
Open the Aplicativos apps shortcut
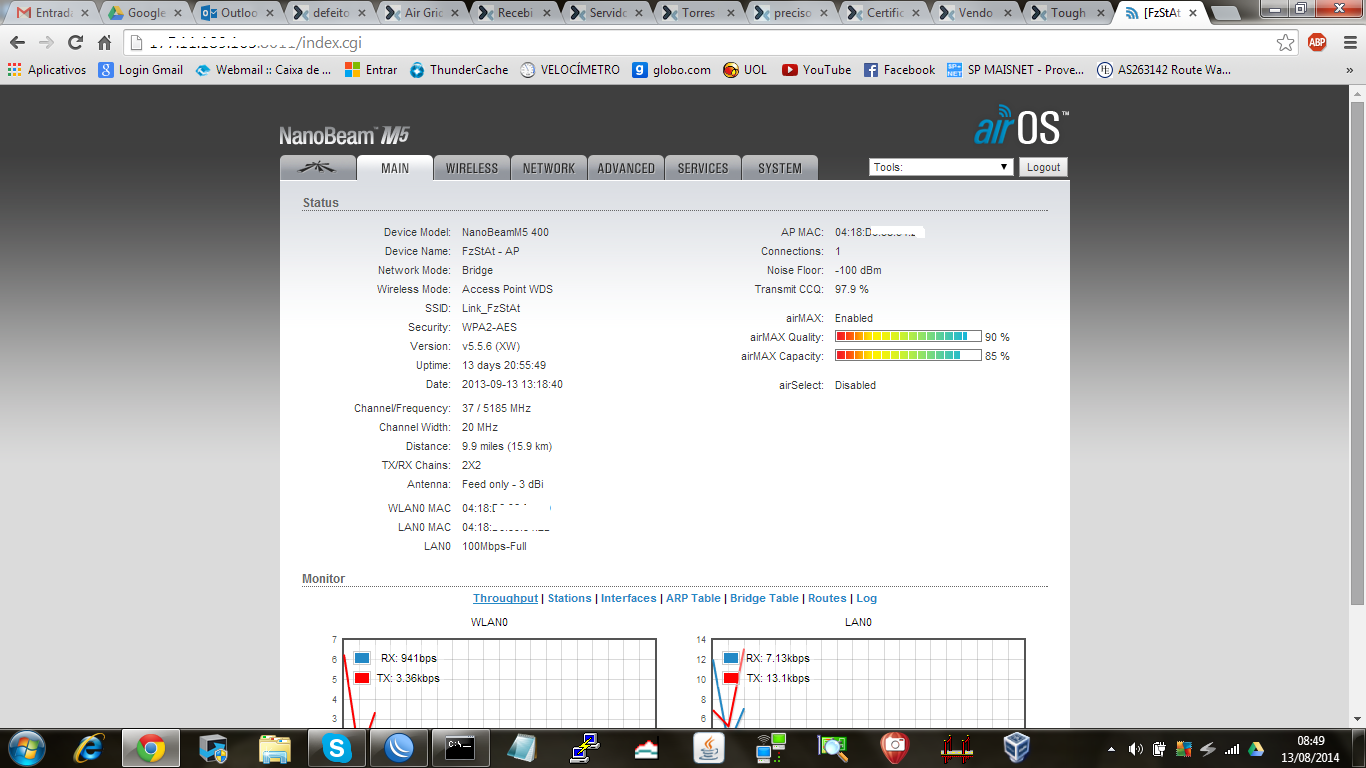point(47,70)
